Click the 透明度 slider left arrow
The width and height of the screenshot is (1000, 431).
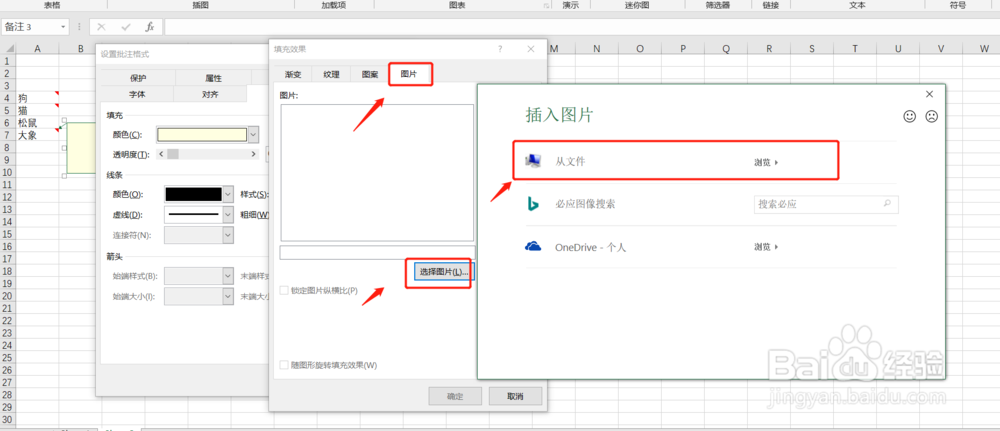tap(160, 154)
